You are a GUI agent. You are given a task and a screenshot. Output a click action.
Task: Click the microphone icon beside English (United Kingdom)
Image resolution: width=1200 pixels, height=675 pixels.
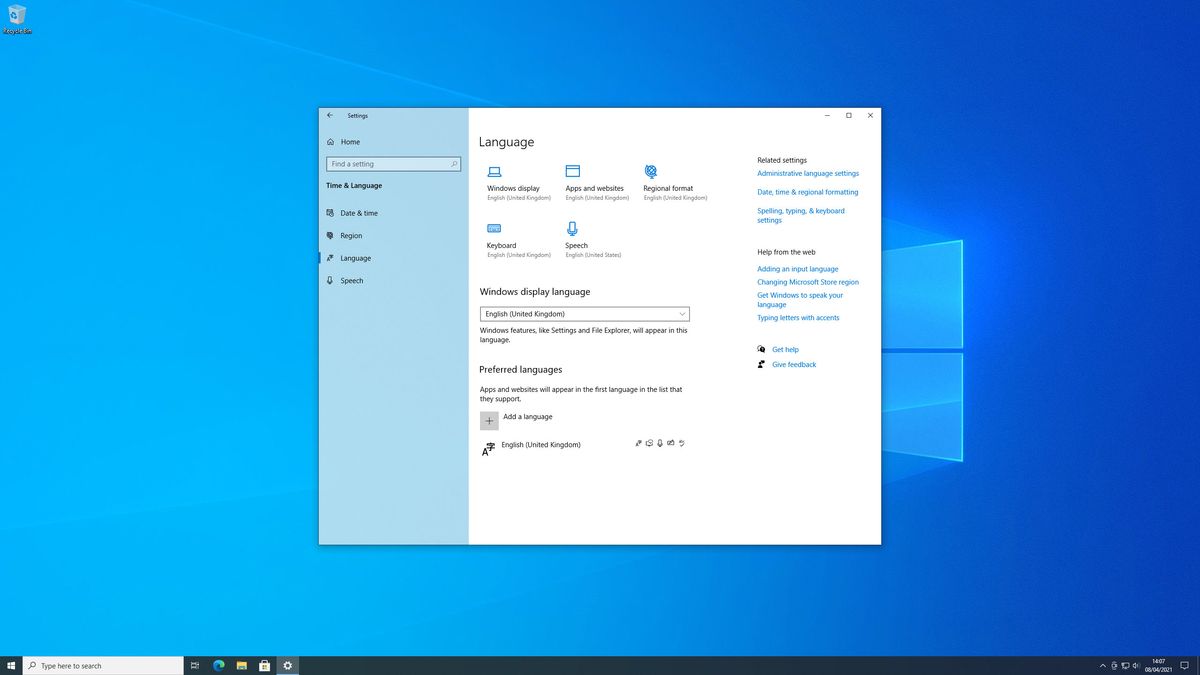click(x=659, y=443)
